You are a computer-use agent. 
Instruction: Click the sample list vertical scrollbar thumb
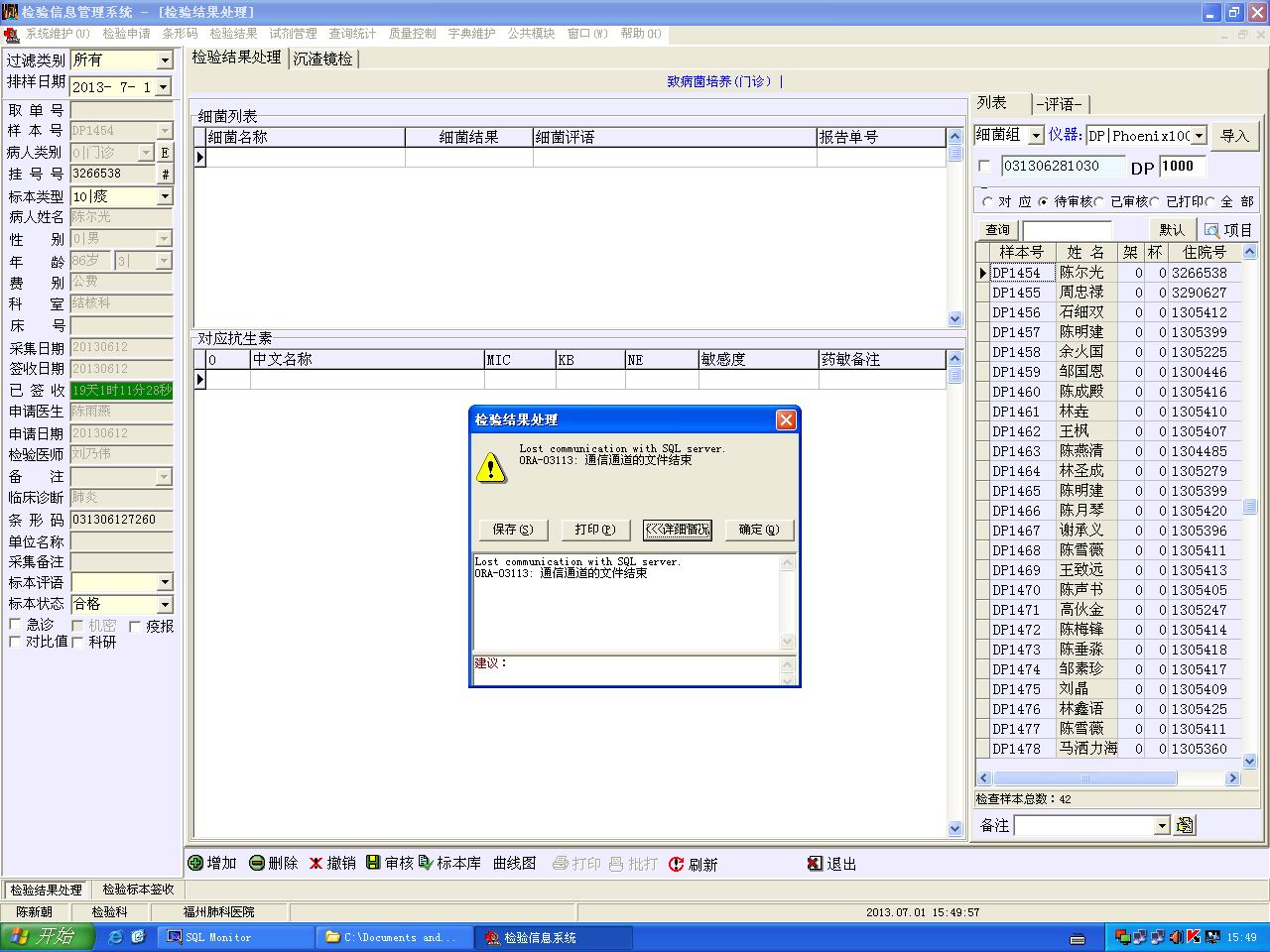tap(1249, 507)
